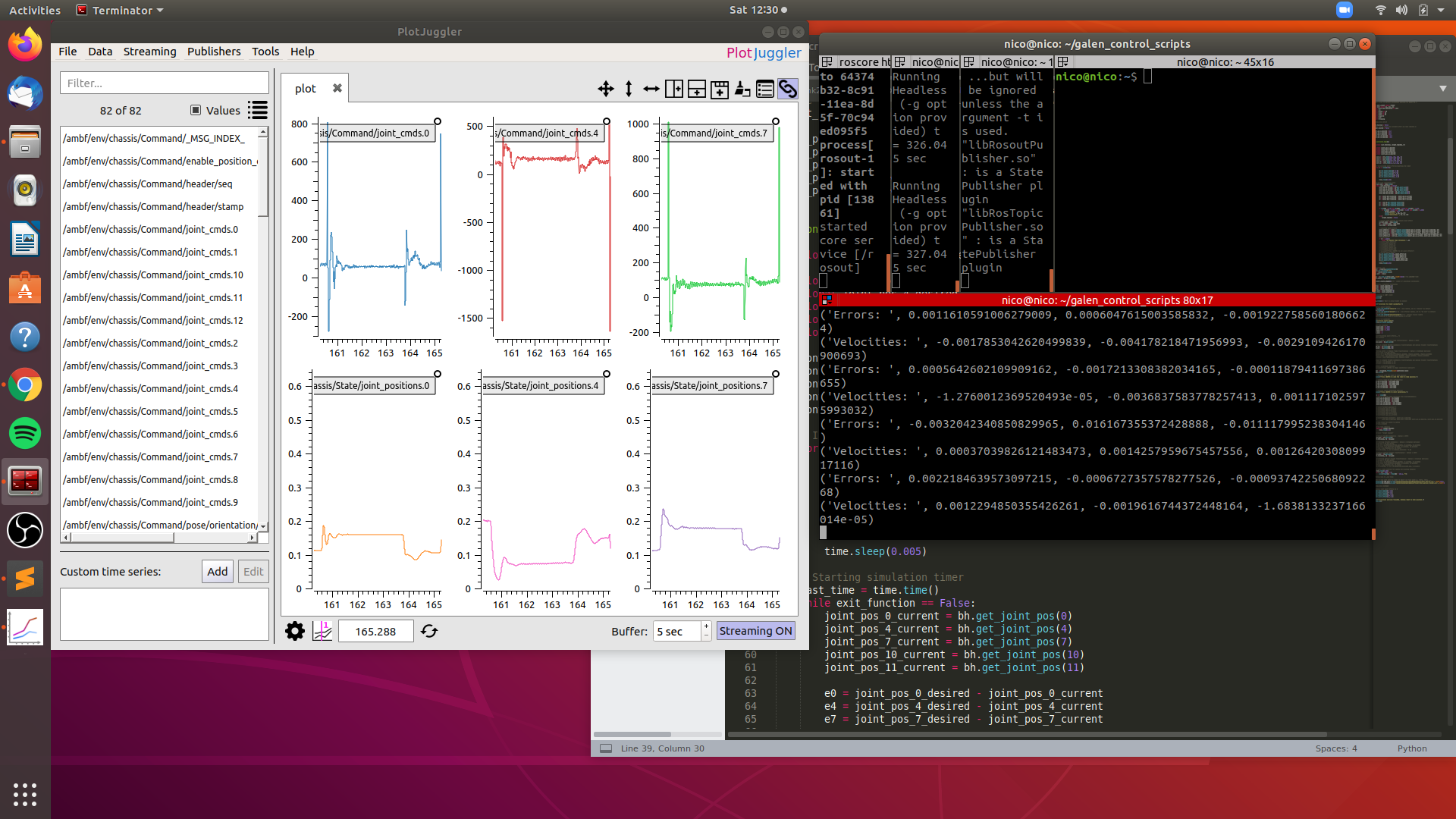Add a plot column with split icon
1456x819 pixels.
673,89
